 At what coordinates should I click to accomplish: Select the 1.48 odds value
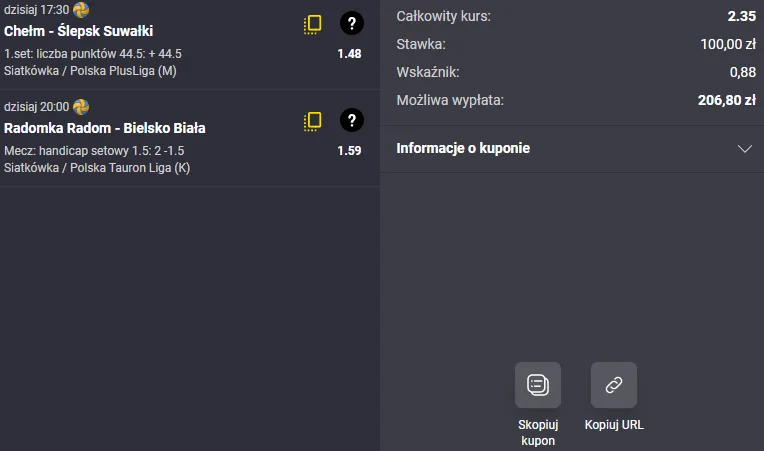point(349,53)
